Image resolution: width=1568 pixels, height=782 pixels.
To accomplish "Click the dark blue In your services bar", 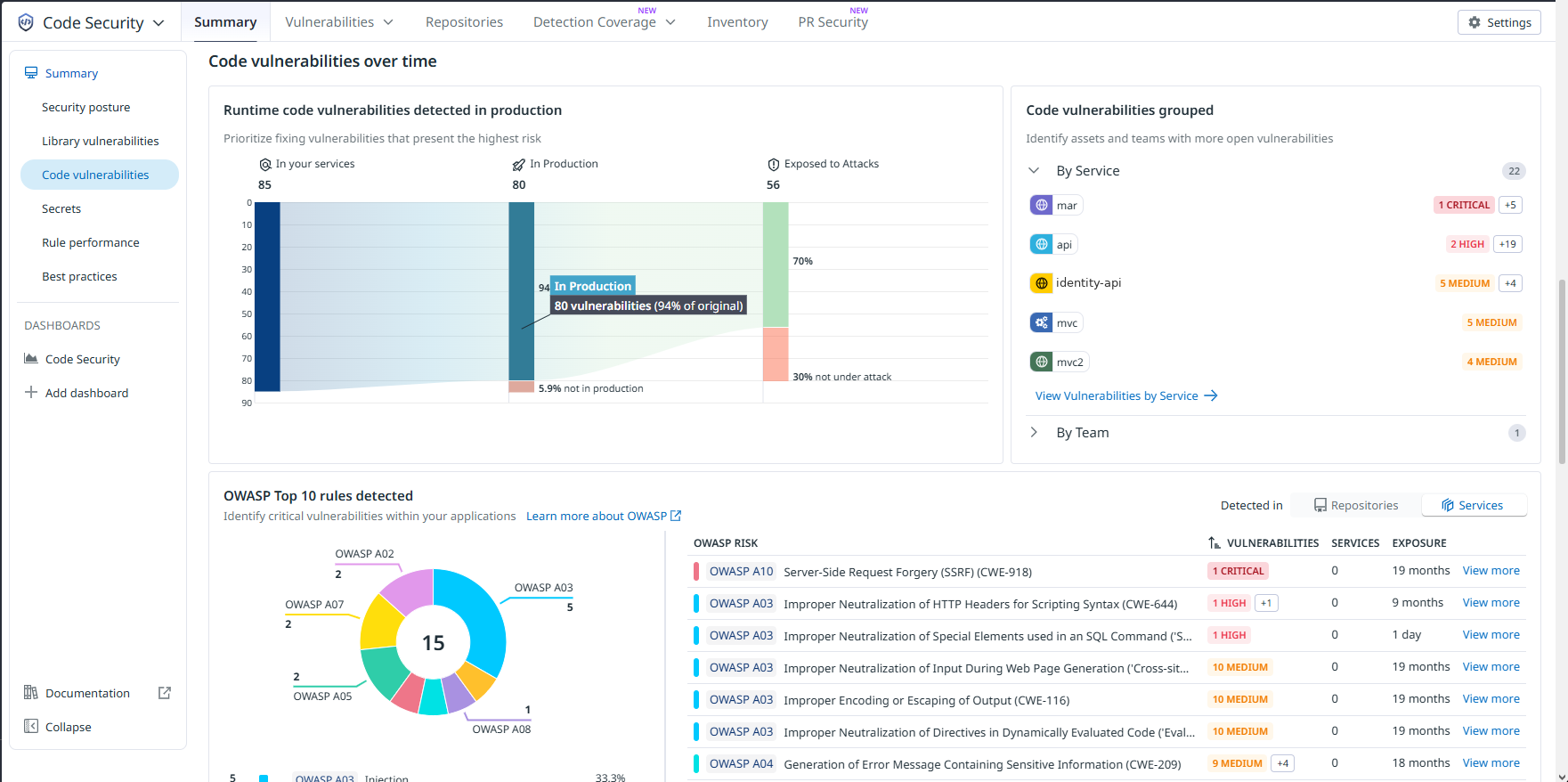I will tap(267, 297).
